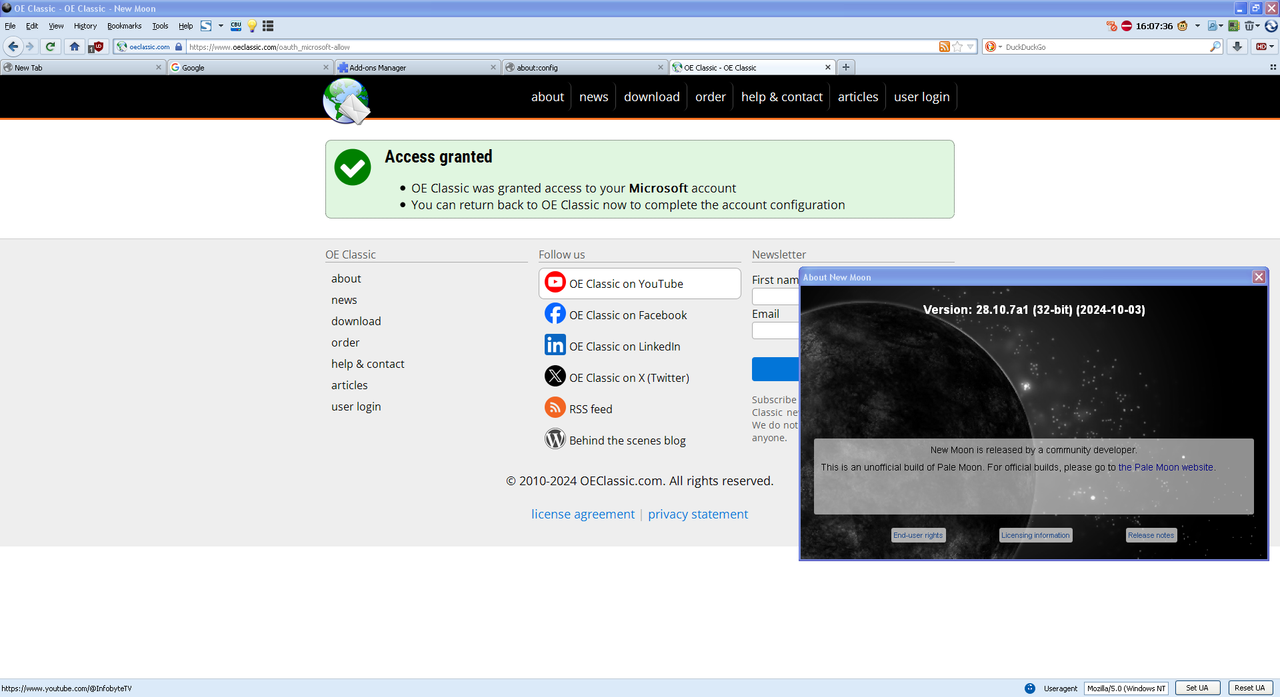This screenshot has width=1280, height=697.
Task: Click the blue round status bar icon
Action: pyautogui.click(x=1030, y=688)
